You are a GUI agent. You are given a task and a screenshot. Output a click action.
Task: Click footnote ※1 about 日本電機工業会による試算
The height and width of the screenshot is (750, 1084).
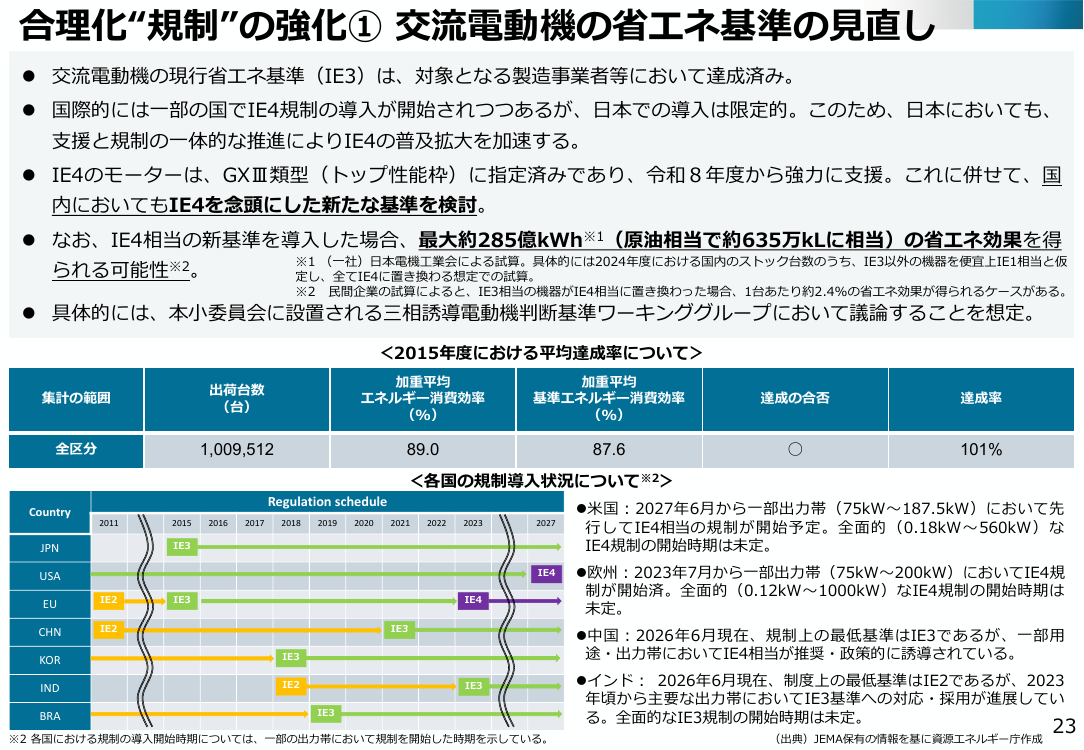coord(682,268)
